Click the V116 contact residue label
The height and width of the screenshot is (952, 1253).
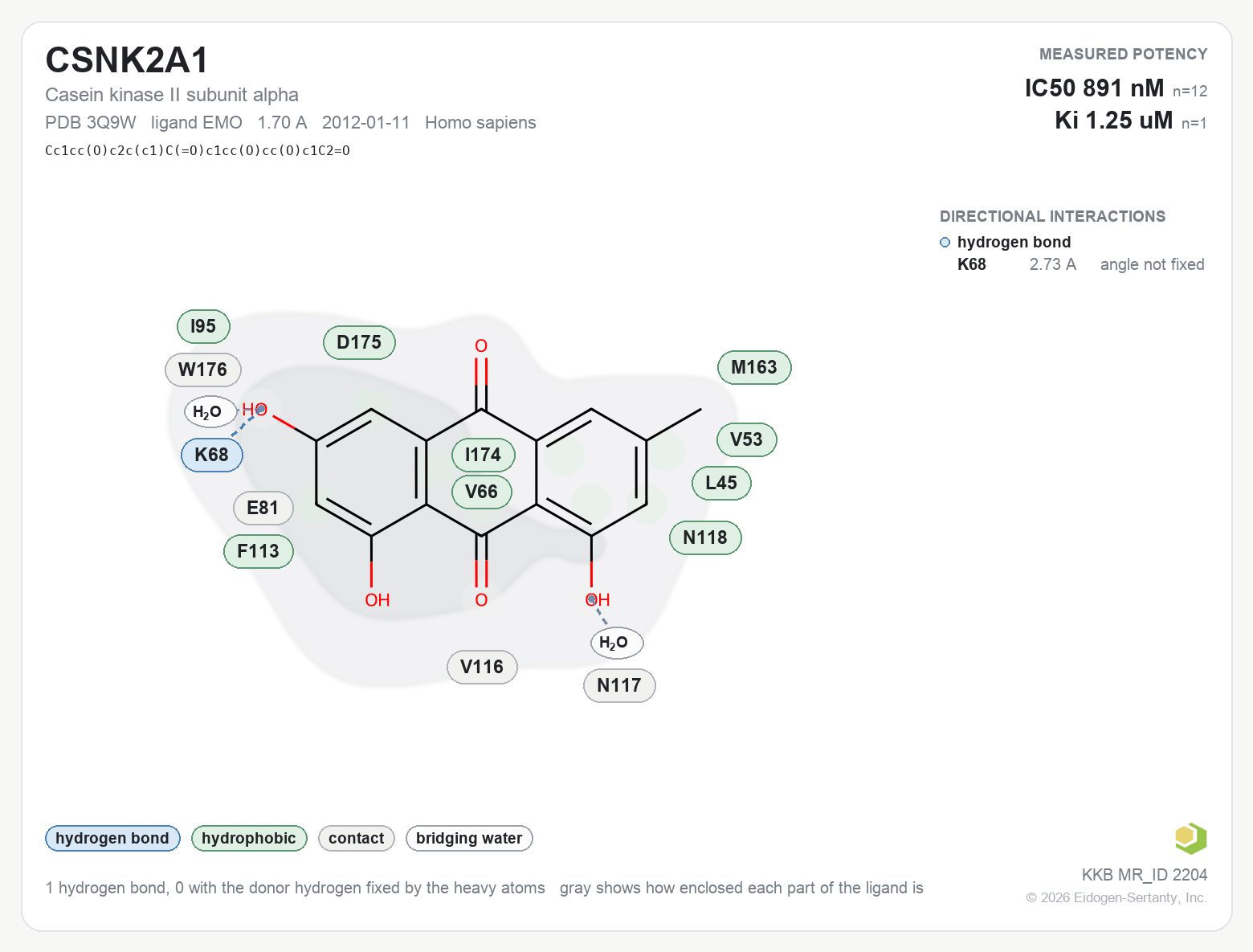[482, 667]
